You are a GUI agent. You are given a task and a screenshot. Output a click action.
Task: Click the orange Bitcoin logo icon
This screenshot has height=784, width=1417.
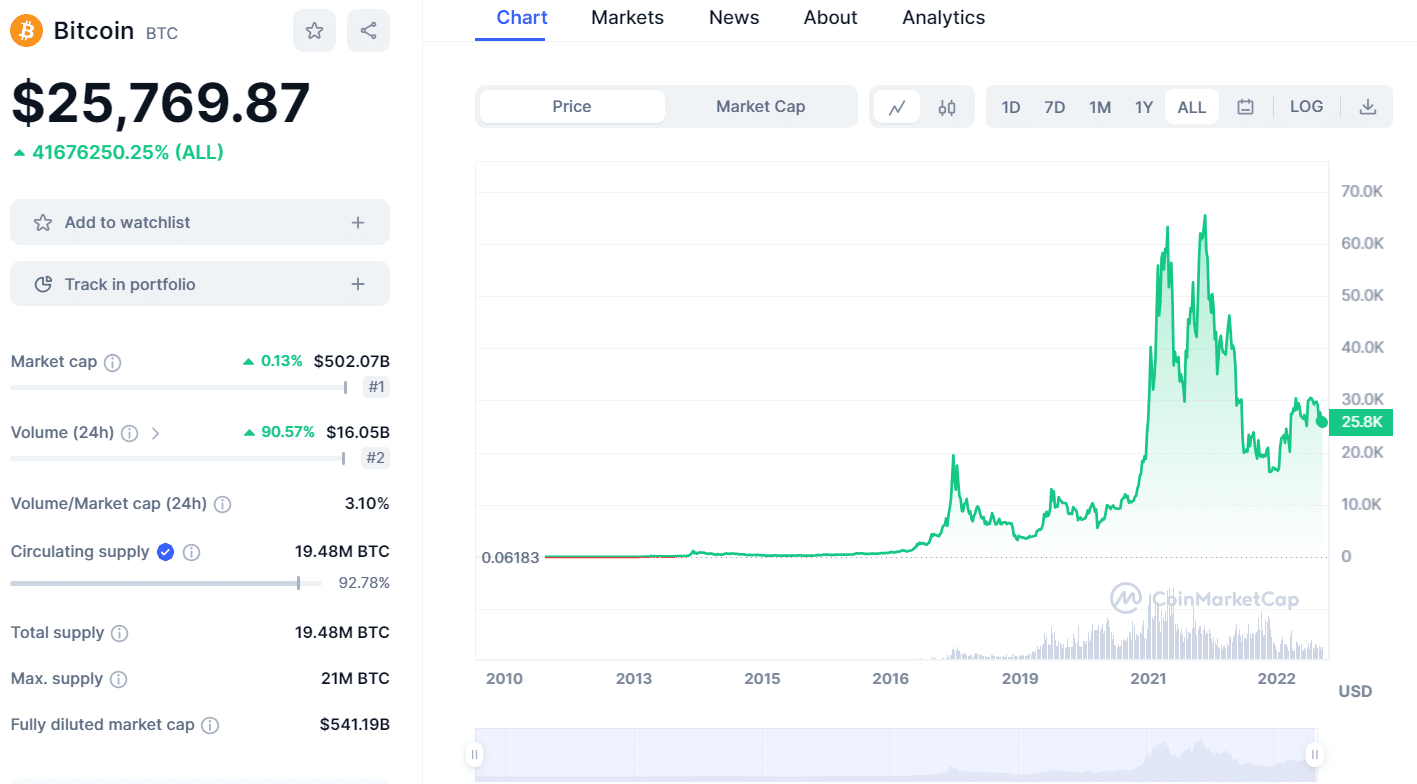coord(27,31)
